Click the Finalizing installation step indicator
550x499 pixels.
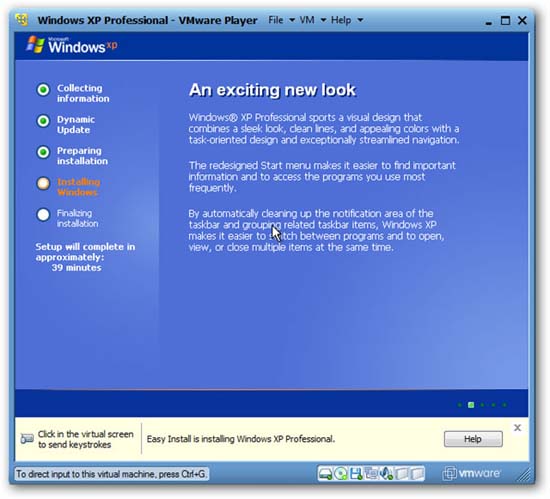(43, 215)
